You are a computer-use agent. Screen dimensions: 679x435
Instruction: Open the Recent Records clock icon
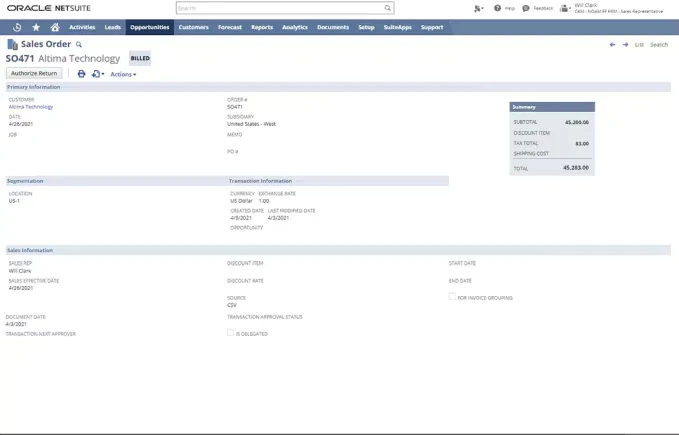coord(17,27)
